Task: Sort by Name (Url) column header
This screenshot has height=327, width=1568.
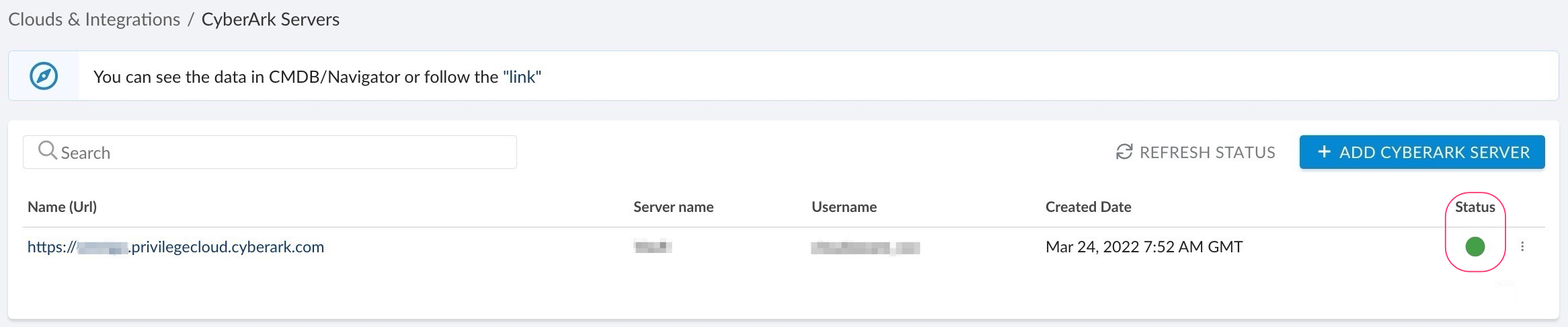Action: coord(62,207)
